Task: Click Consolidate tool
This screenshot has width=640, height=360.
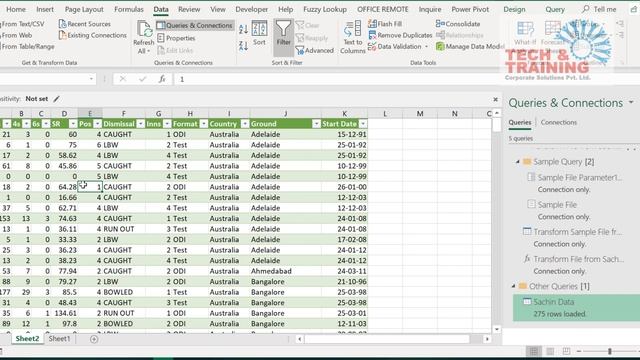Action: (458, 24)
